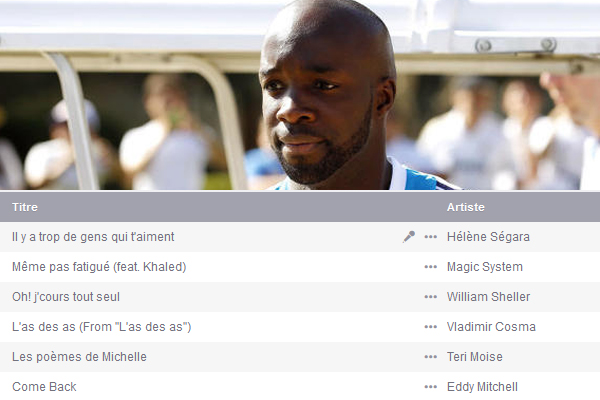The height and width of the screenshot is (400, 600).
Task: Sort tracks by the Artiste column header
Action: pyautogui.click(x=466, y=207)
